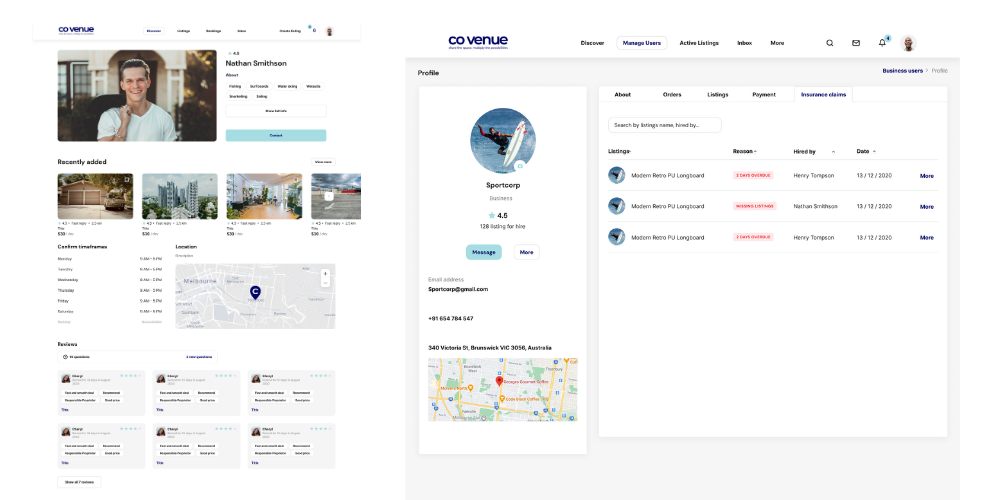Open the first Recently added garage thumbnail
This screenshot has height=500, width=1000.
click(95, 196)
